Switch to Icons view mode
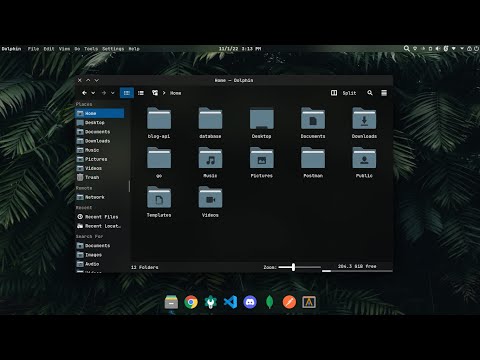 pos(127,93)
